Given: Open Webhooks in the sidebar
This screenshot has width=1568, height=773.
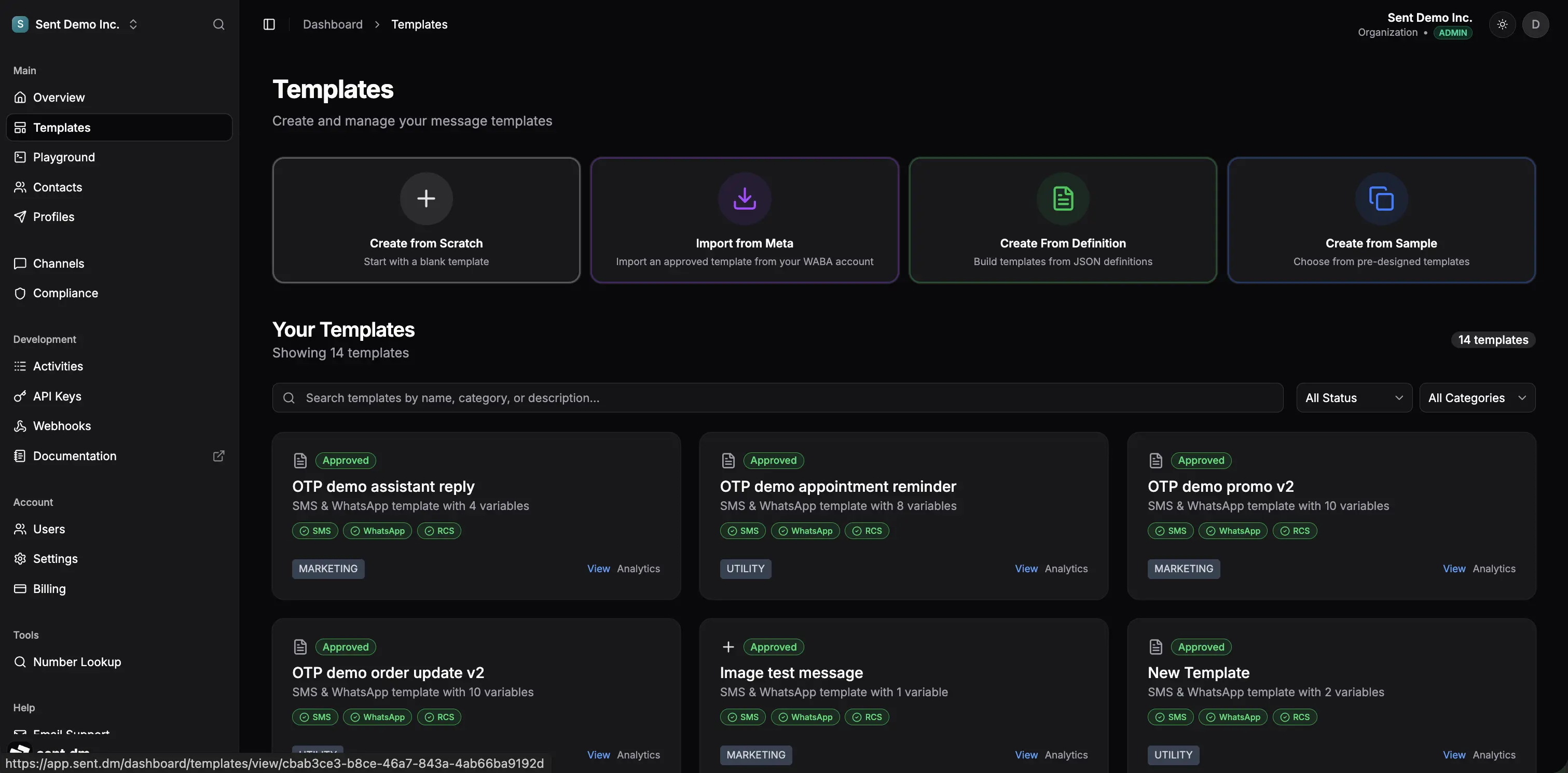Looking at the screenshot, I should (x=119, y=425).
